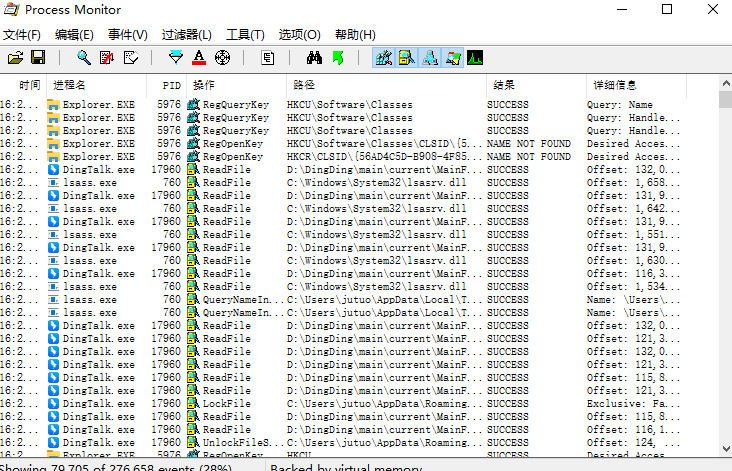Select lsass.exe row with Offset 1,551

coord(343,235)
